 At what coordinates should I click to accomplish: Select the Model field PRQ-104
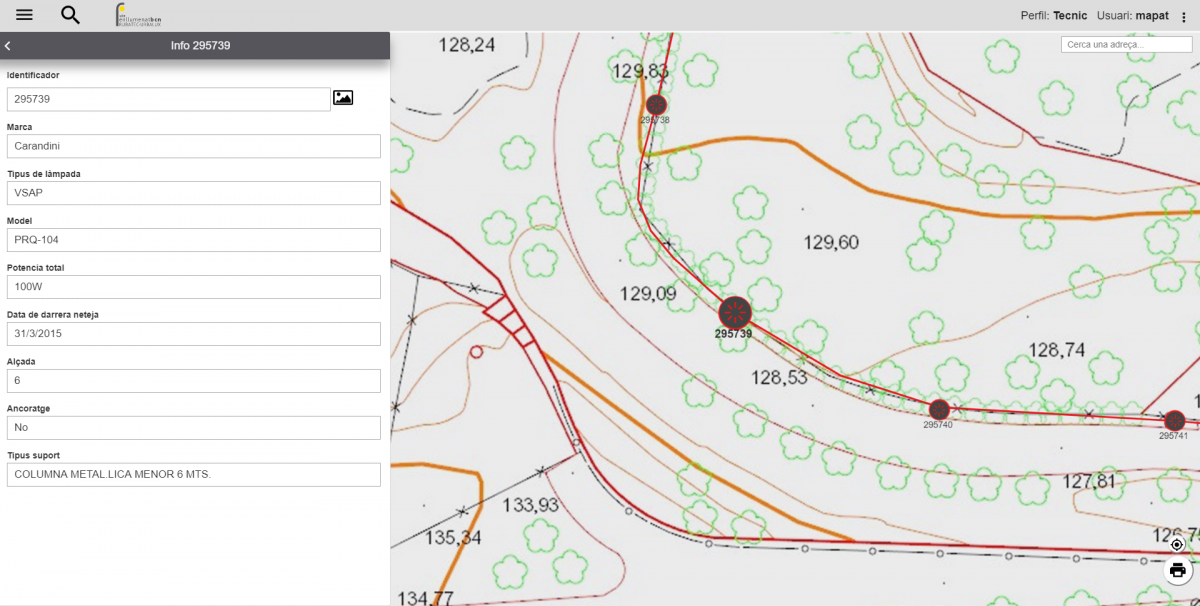193,240
